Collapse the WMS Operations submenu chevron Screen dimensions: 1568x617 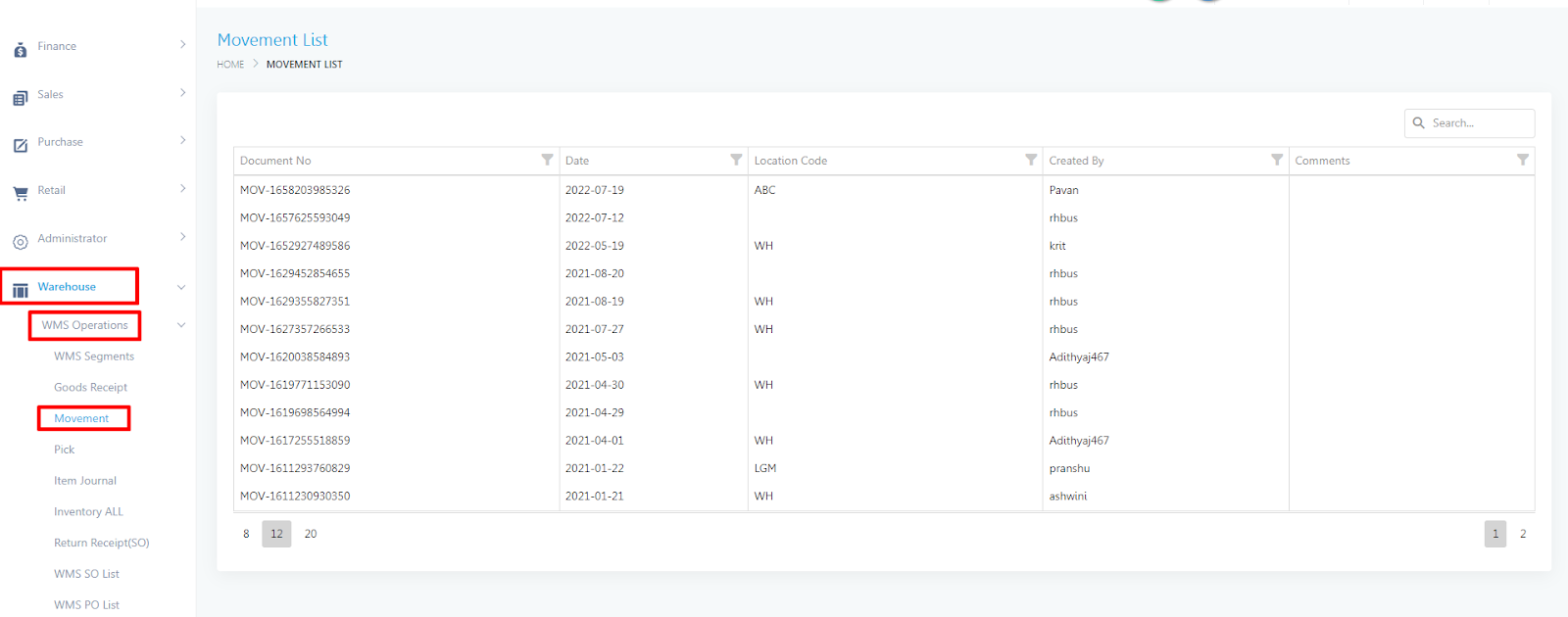pos(181,325)
